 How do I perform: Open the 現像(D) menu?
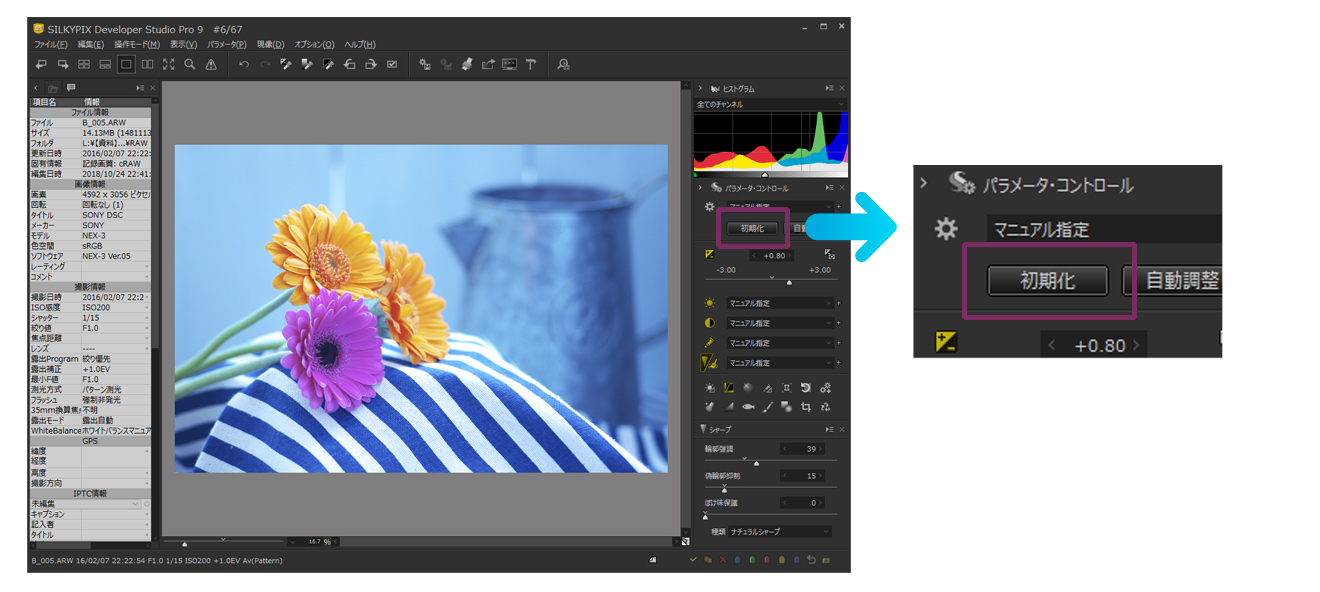point(271,44)
